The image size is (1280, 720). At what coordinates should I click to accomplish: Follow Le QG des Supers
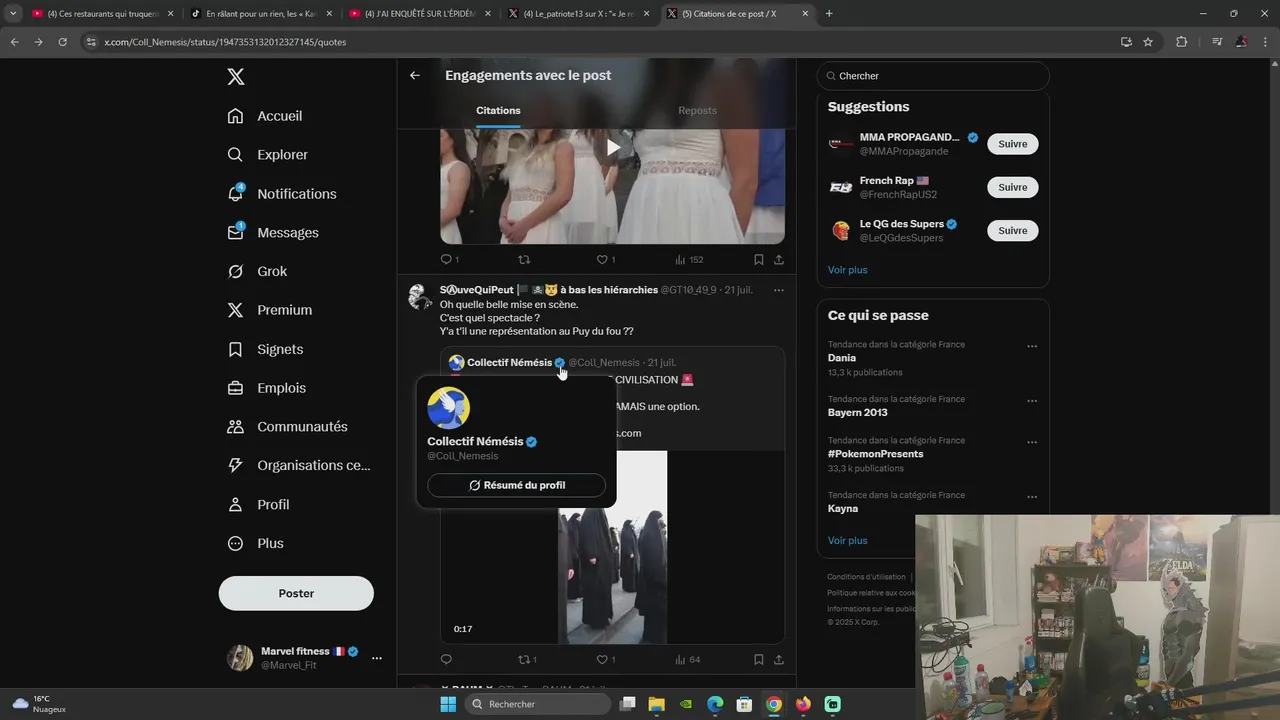[x=1012, y=230]
